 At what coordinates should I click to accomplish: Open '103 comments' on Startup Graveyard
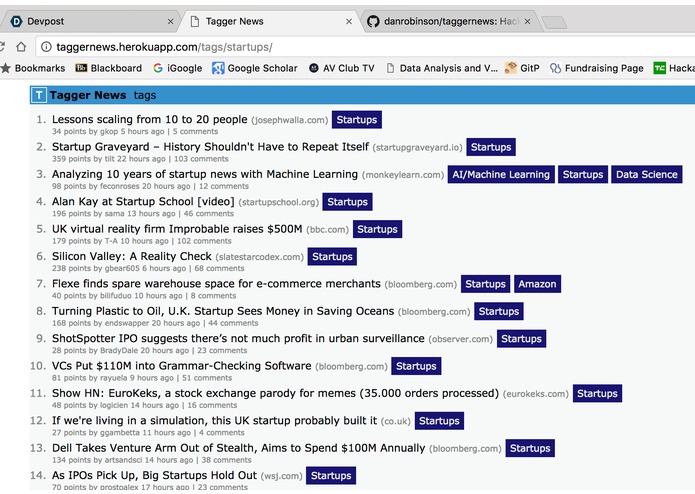coord(201,159)
